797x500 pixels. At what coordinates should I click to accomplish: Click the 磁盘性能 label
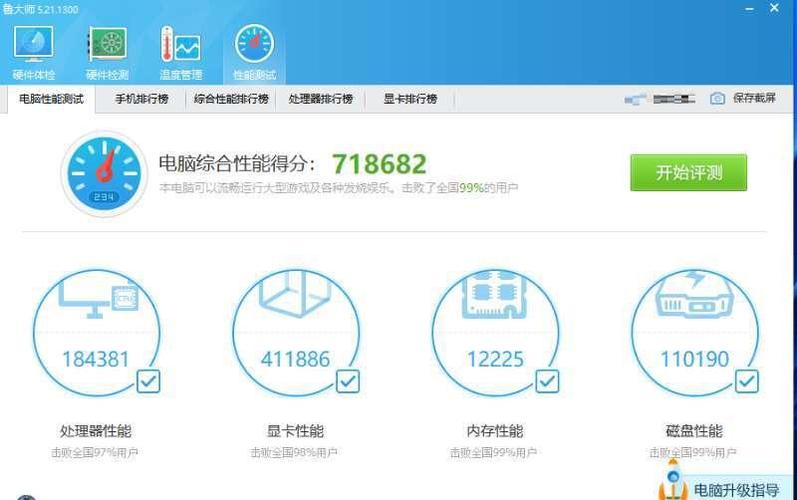click(694, 431)
